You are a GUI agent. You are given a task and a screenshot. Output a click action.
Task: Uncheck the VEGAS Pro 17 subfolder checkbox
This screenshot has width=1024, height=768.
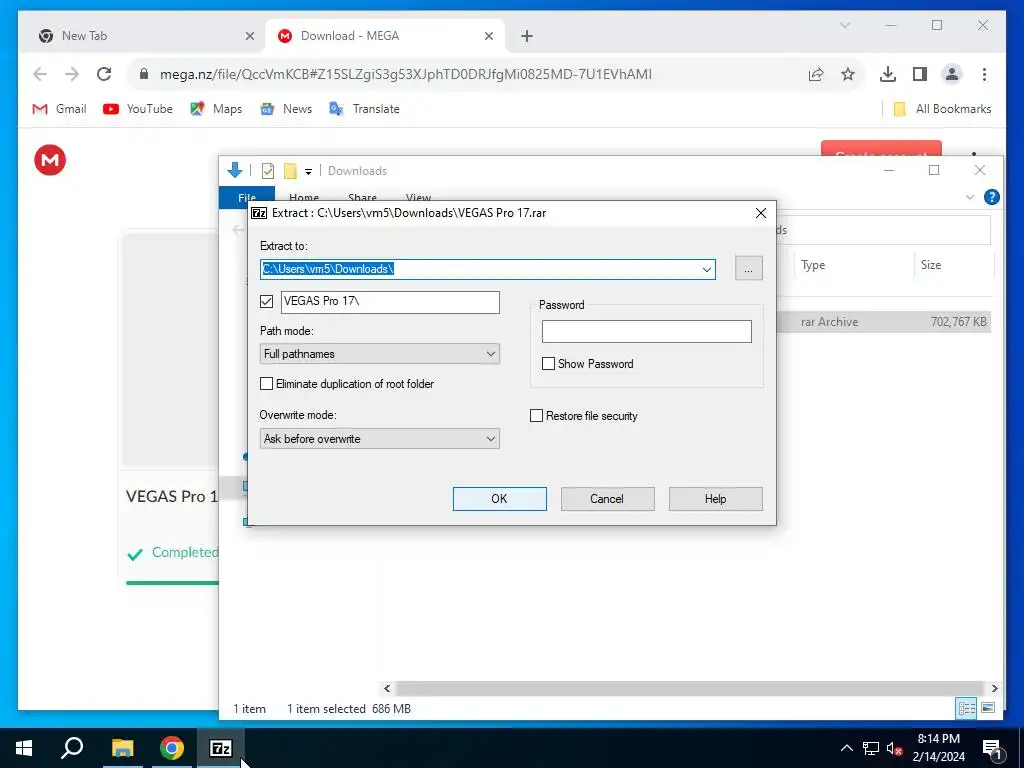(266, 301)
